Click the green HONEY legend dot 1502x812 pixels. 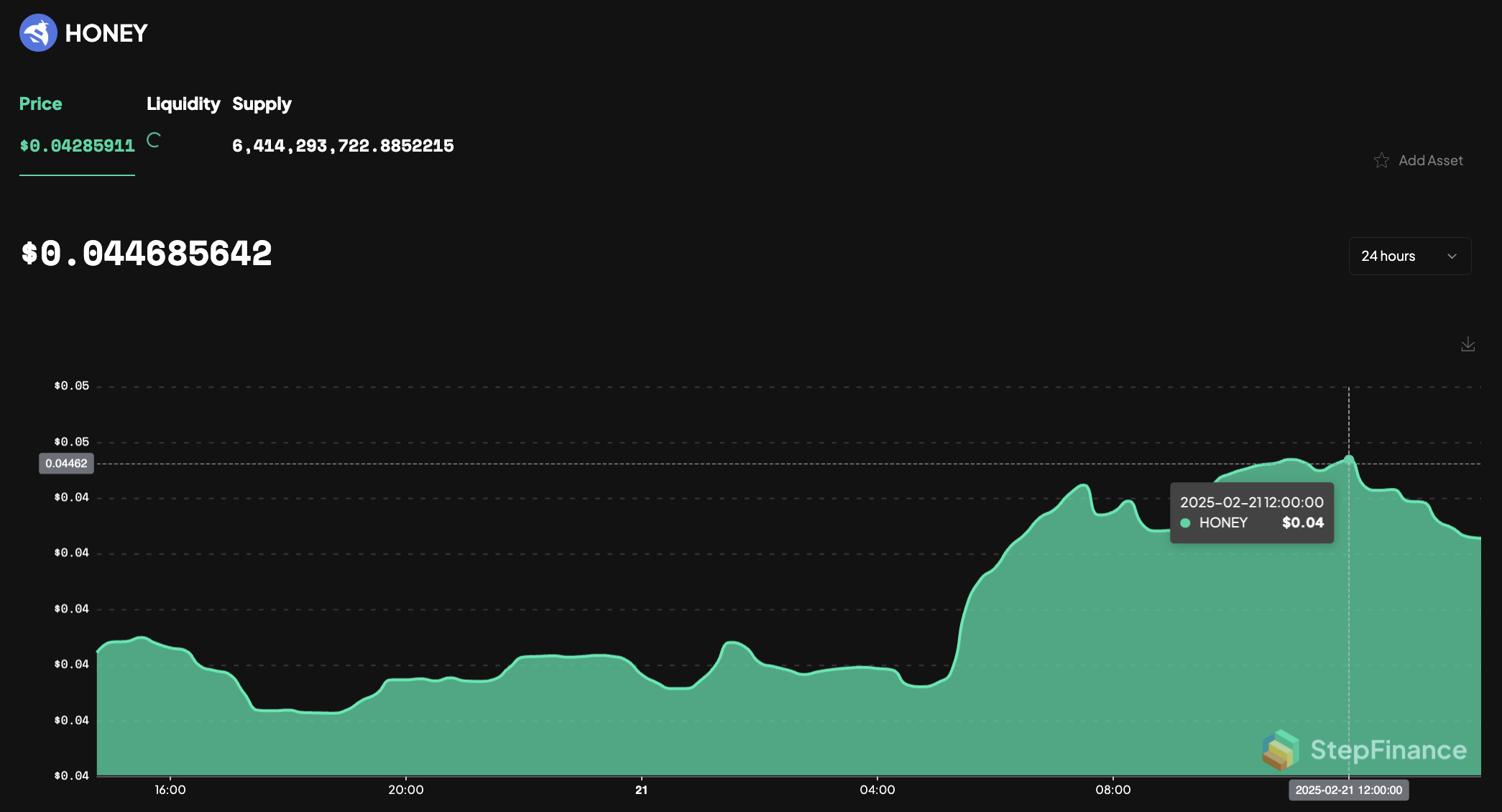coord(1185,523)
